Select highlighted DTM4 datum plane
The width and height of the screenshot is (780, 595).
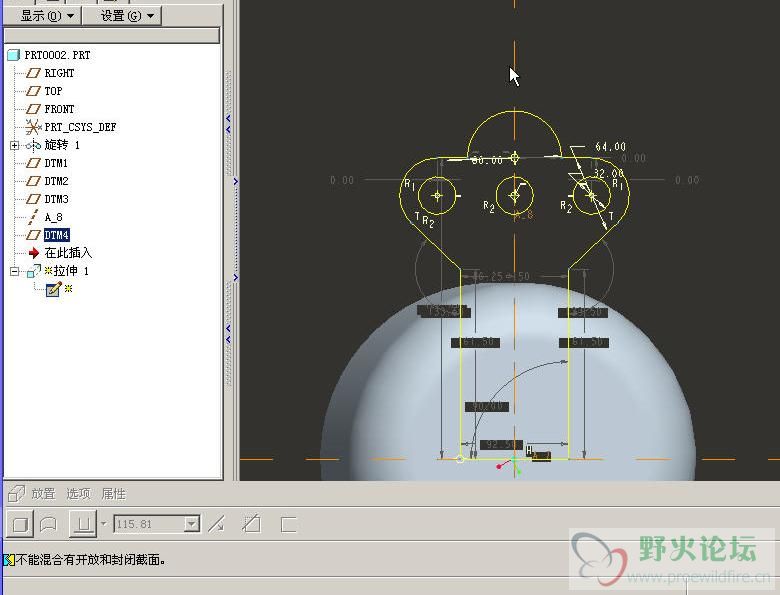(x=56, y=235)
